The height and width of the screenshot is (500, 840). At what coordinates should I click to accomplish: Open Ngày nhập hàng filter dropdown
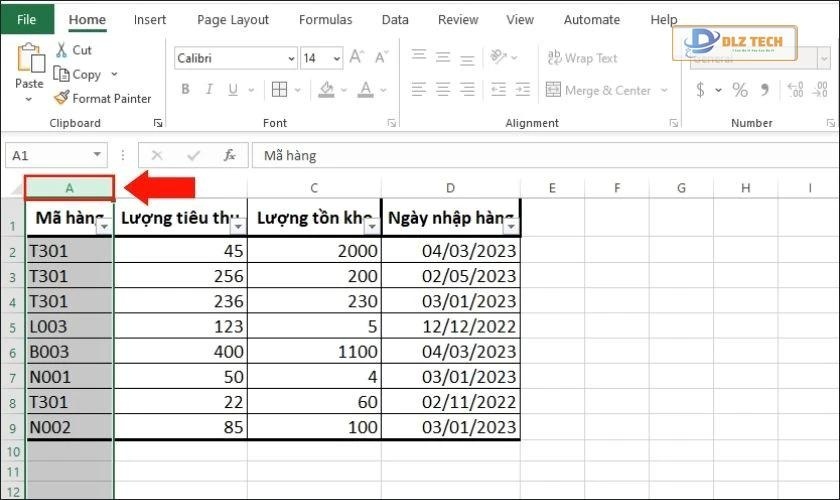(511, 227)
